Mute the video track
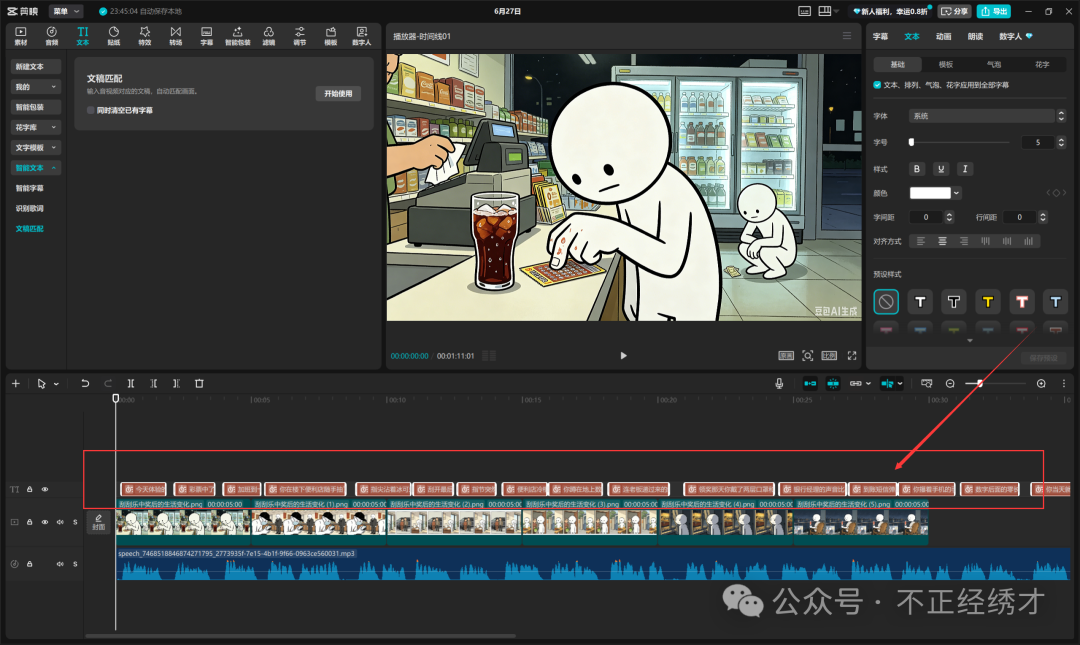This screenshot has width=1080, height=645. [60, 522]
